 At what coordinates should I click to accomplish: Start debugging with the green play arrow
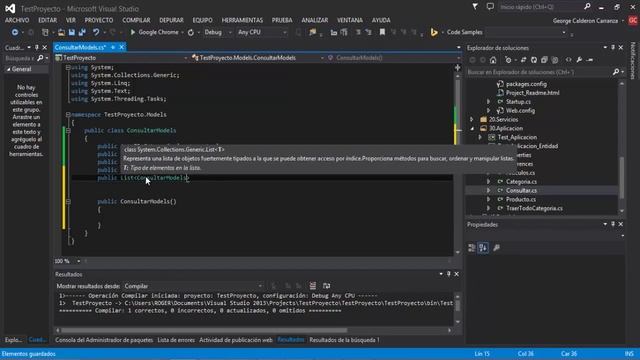point(133,32)
